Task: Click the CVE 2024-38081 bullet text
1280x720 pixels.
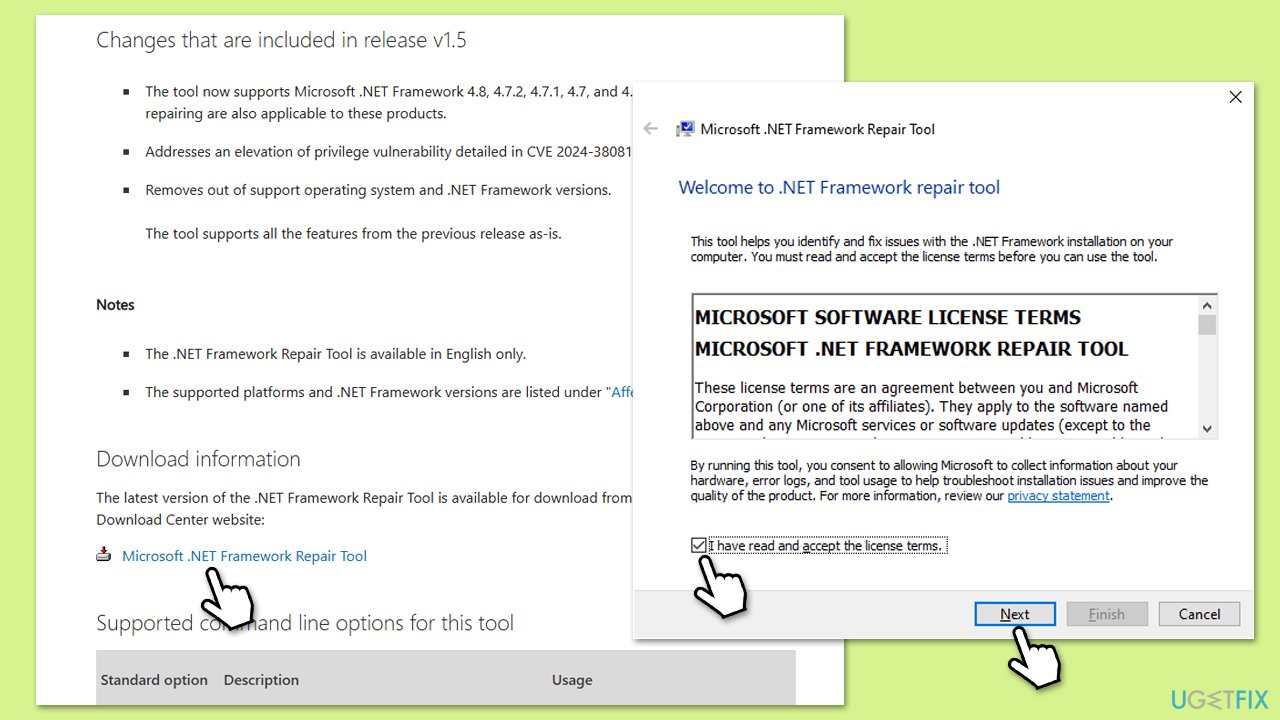Action: 388,152
